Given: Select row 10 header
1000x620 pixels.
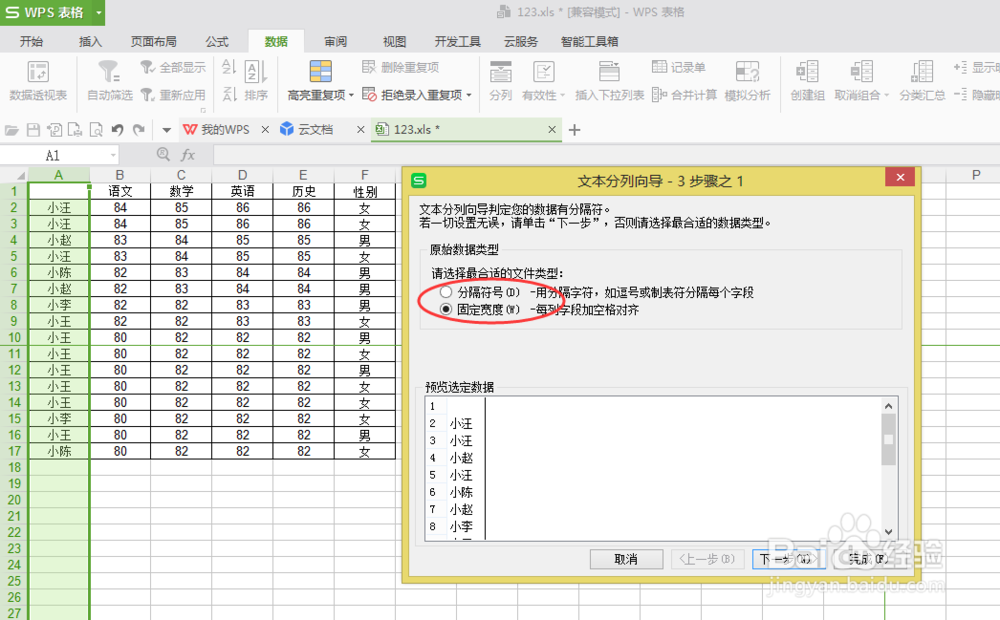Looking at the screenshot, I should [x=14, y=337].
